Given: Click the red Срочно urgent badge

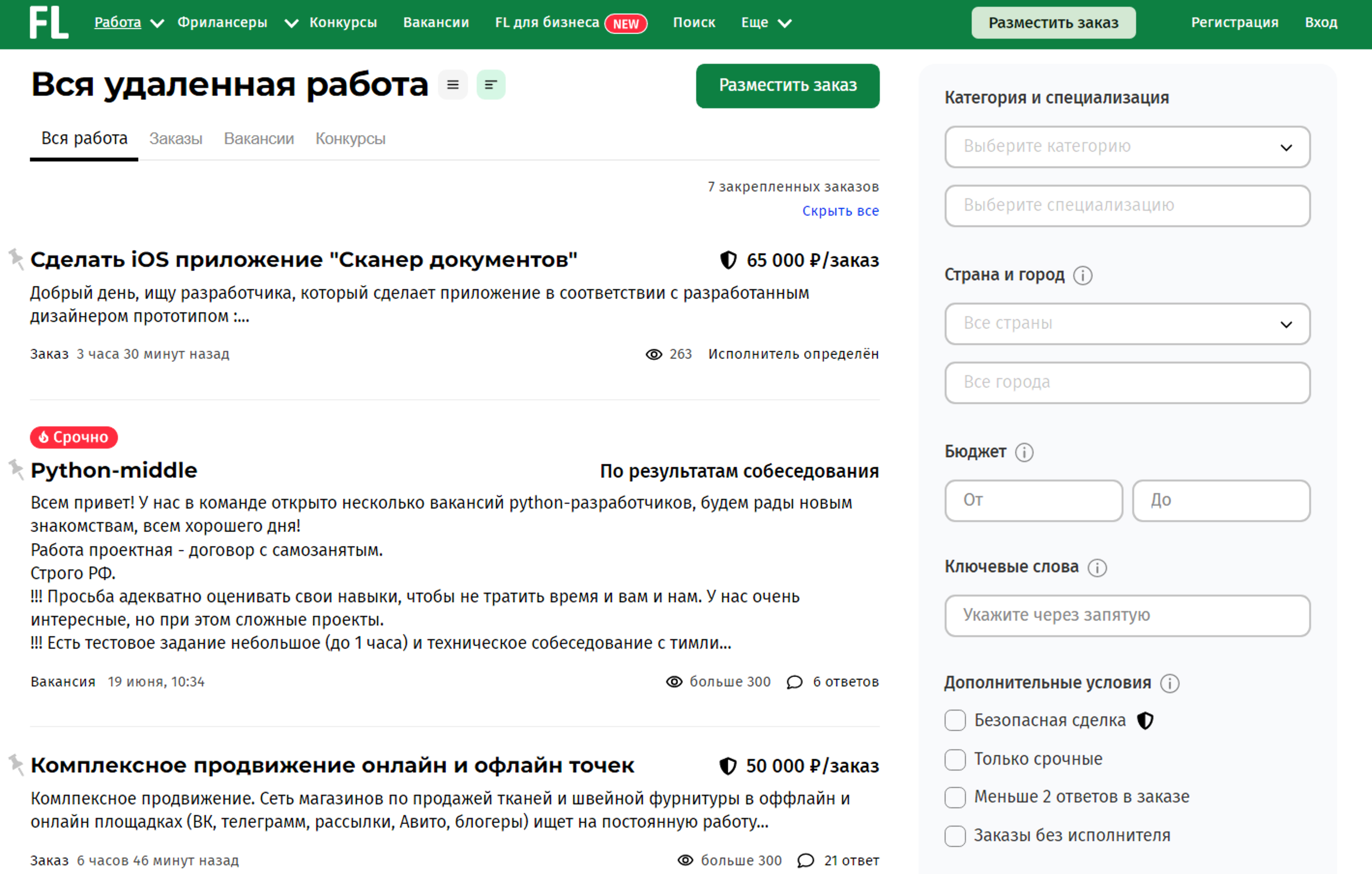Looking at the screenshot, I should point(74,437).
